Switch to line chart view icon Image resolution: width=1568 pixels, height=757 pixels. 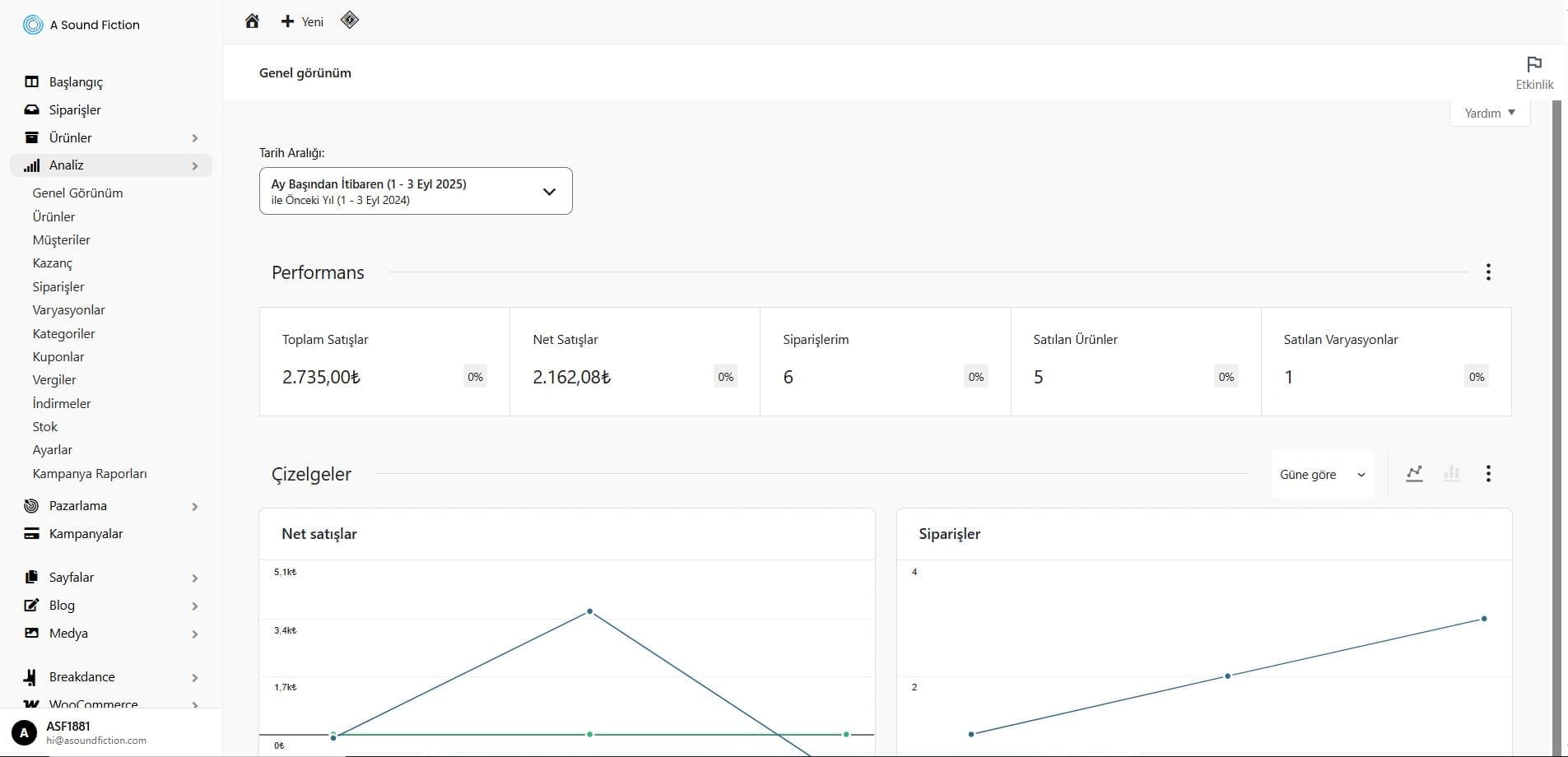[x=1414, y=474]
